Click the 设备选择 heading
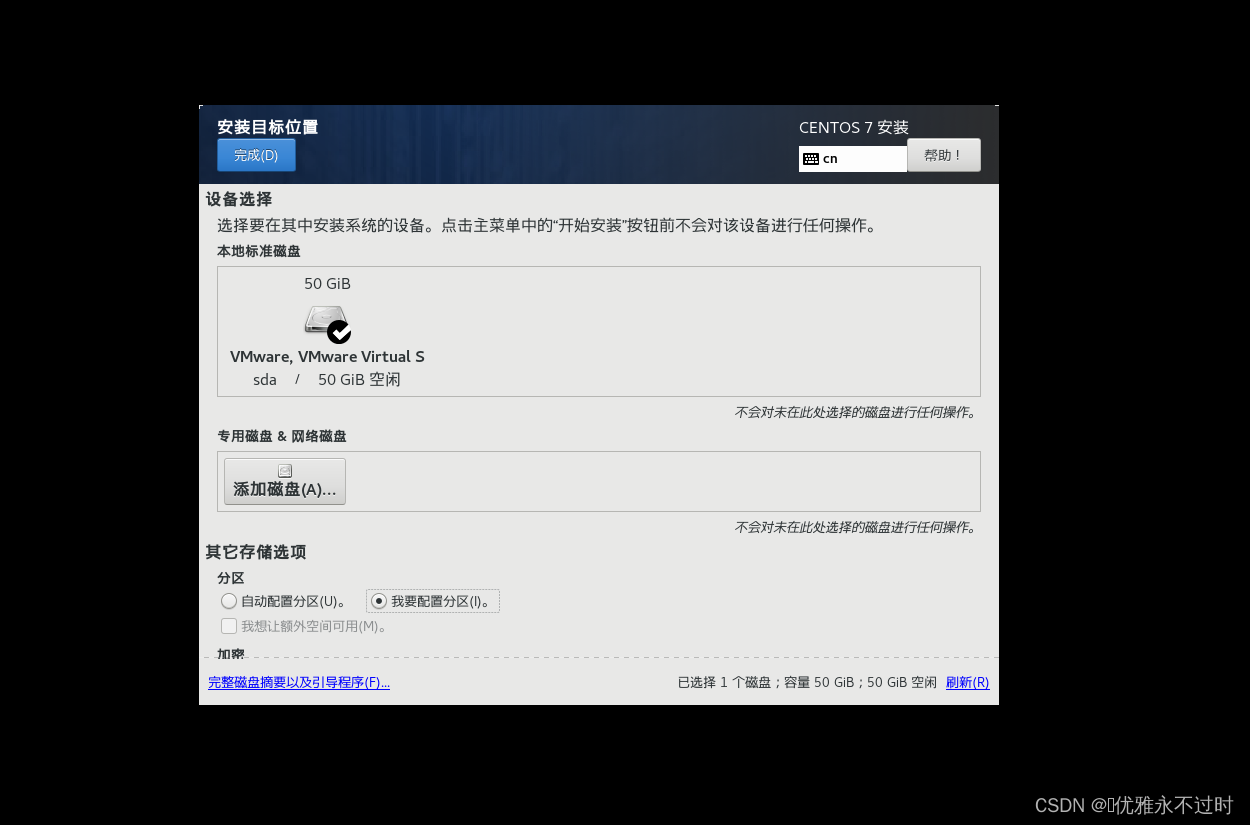Image resolution: width=1250 pixels, height=825 pixels. 239,199
